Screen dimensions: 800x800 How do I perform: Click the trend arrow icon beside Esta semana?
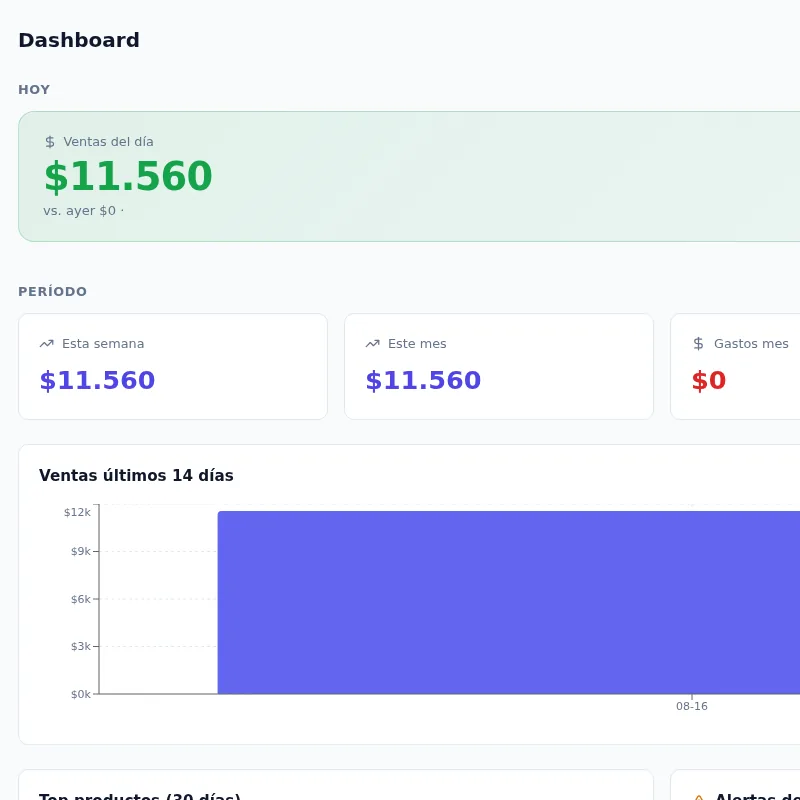(x=46, y=344)
